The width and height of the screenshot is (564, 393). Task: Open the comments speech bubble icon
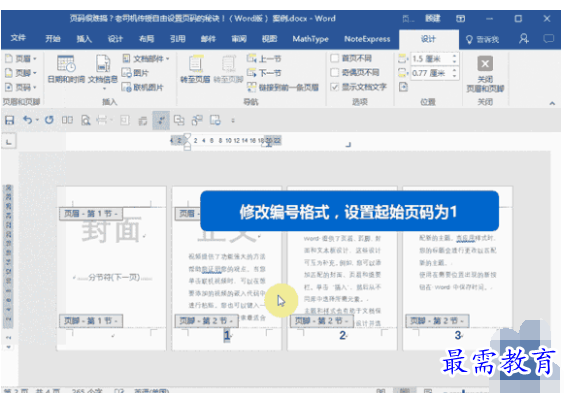(x=549, y=38)
